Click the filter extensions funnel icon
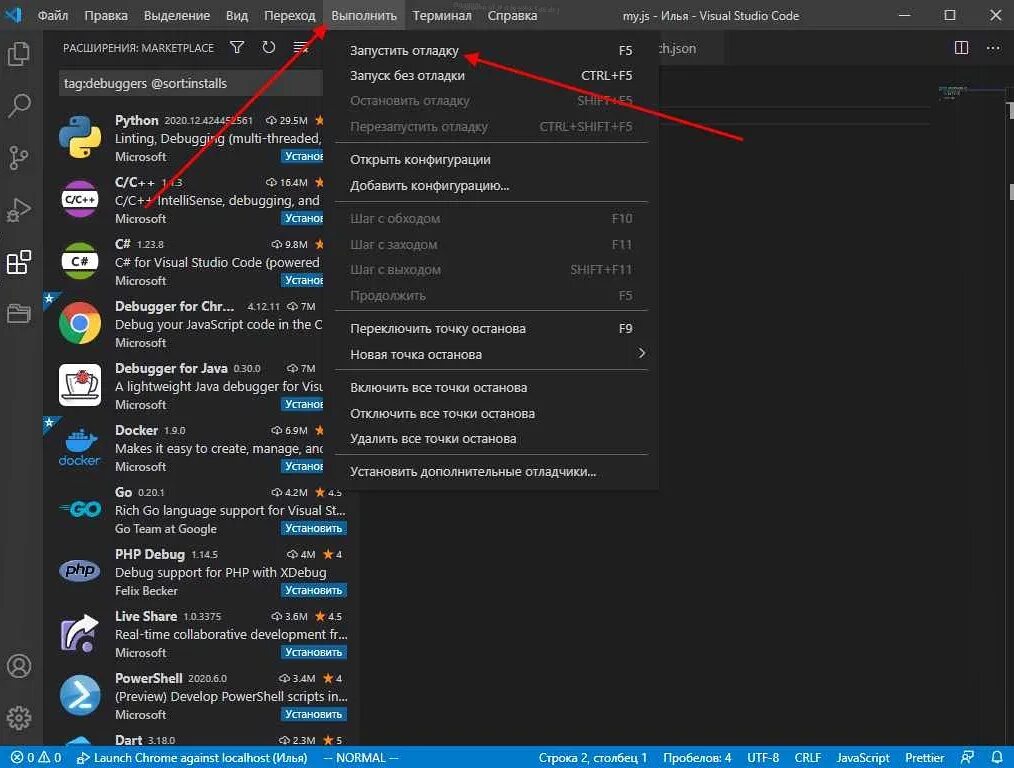This screenshot has width=1014, height=768. tap(237, 47)
